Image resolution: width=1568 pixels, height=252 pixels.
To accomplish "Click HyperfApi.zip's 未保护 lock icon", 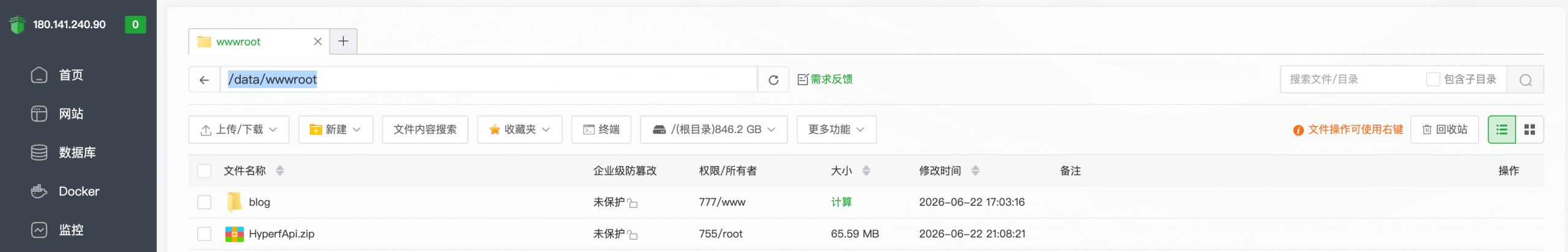I will pos(633,235).
